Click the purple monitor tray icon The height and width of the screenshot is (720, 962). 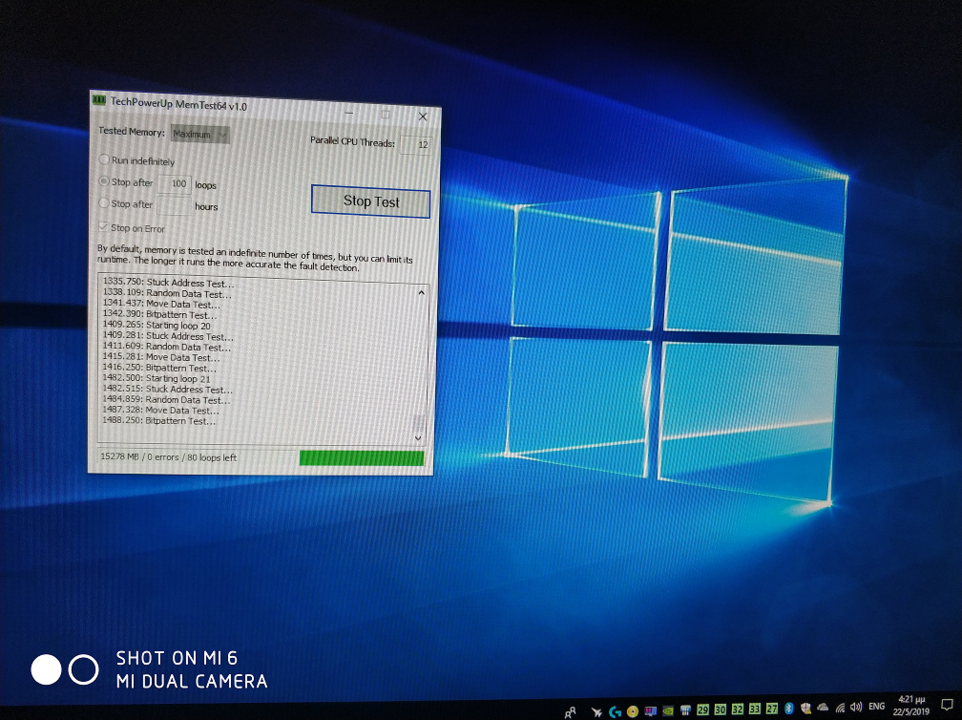pyautogui.click(x=650, y=711)
